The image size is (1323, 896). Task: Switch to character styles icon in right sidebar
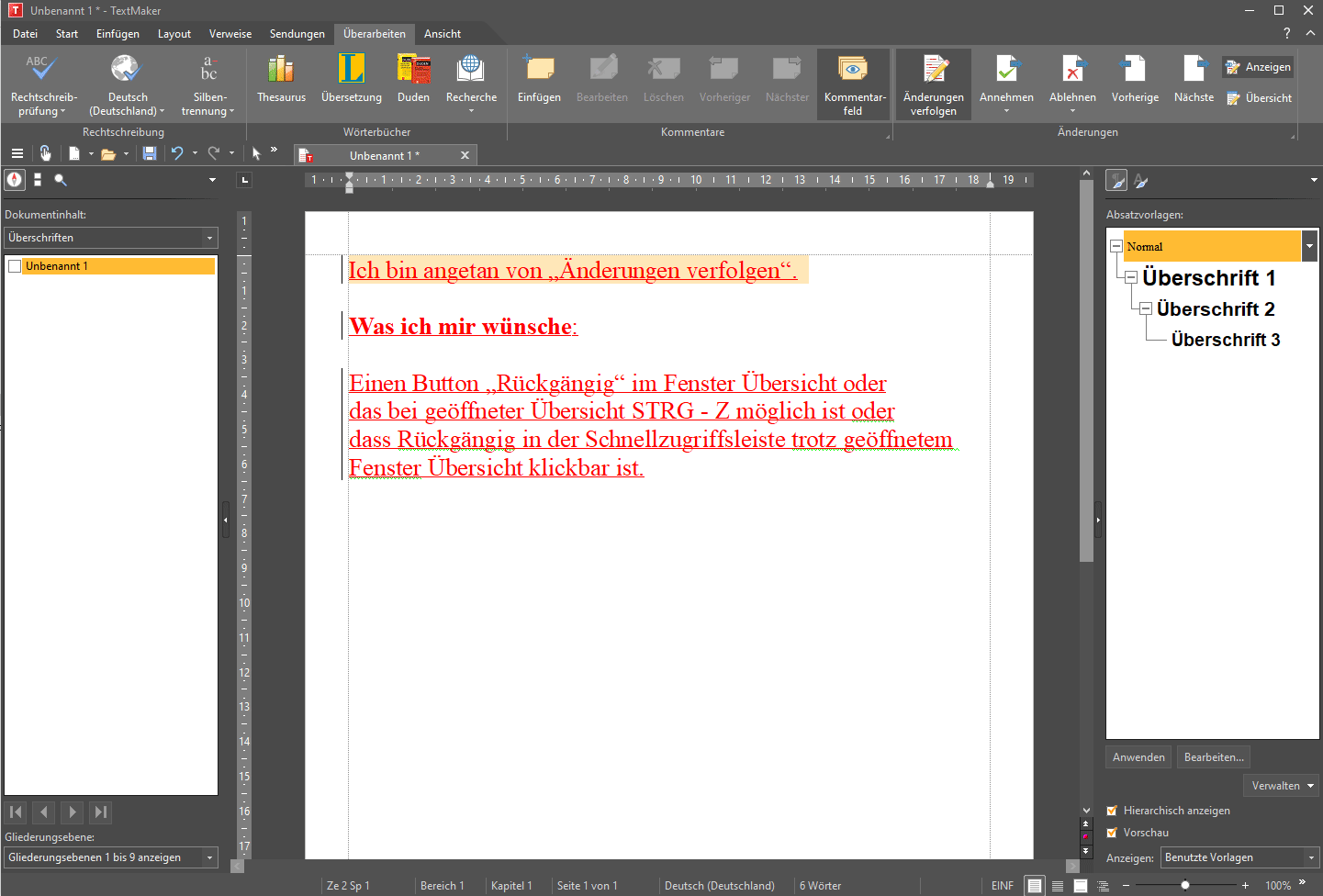point(1141,181)
